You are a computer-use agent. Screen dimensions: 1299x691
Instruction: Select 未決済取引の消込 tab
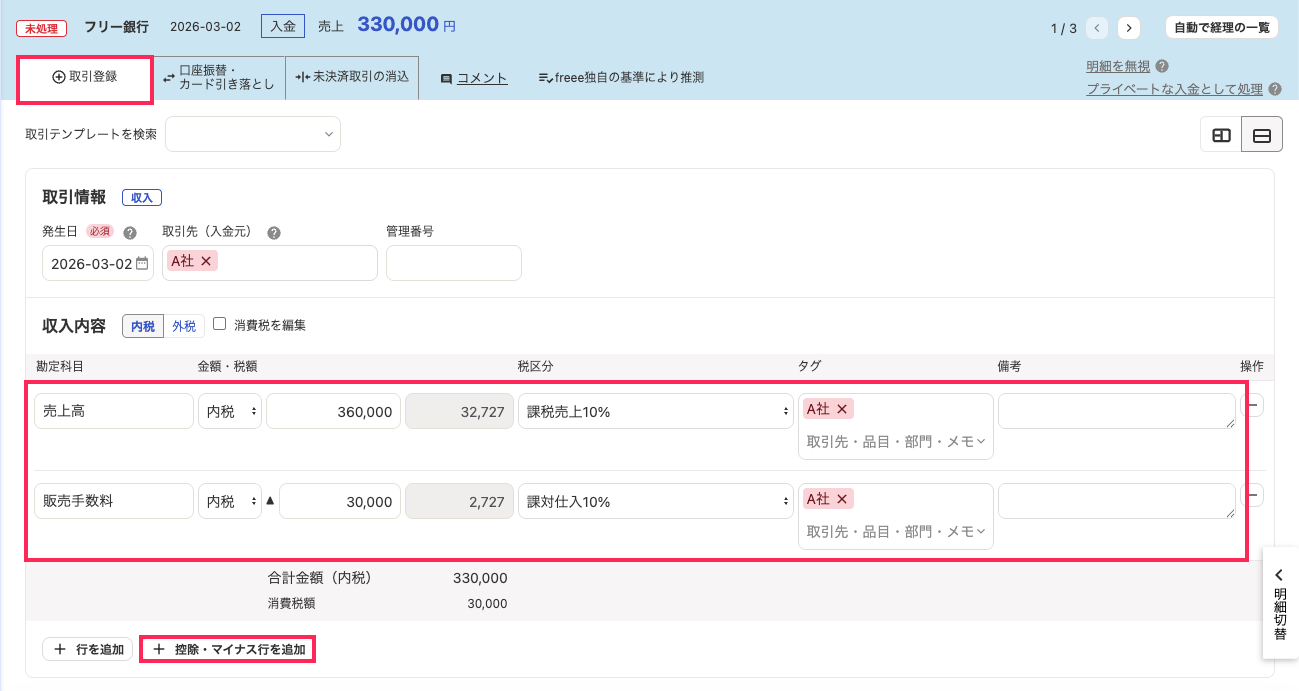(x=352, y=78)
